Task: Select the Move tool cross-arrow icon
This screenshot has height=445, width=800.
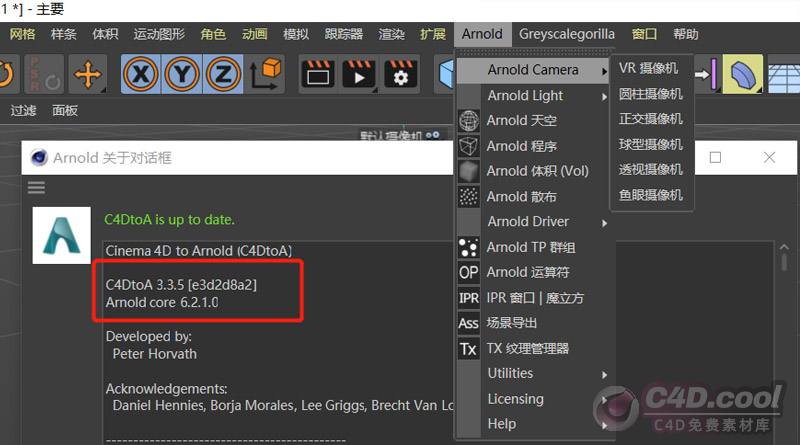Action: pos(88,75)
